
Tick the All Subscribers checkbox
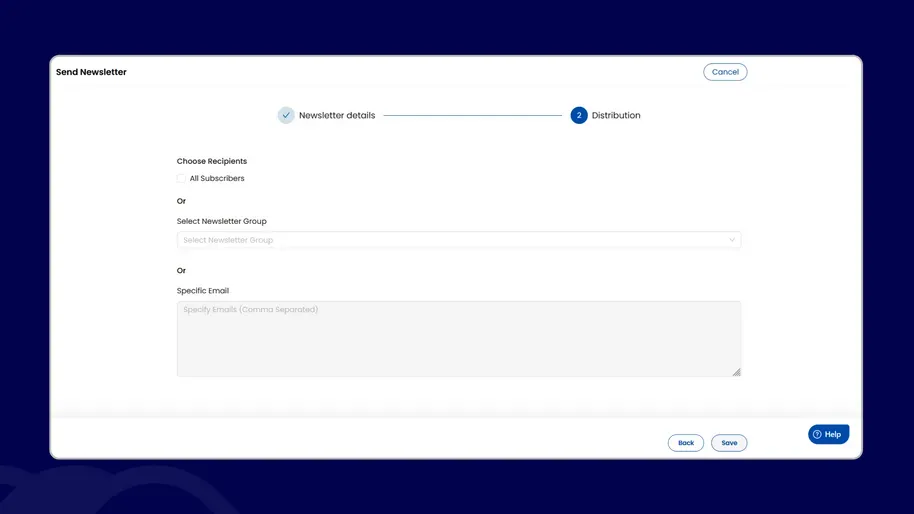pos(181,179)
